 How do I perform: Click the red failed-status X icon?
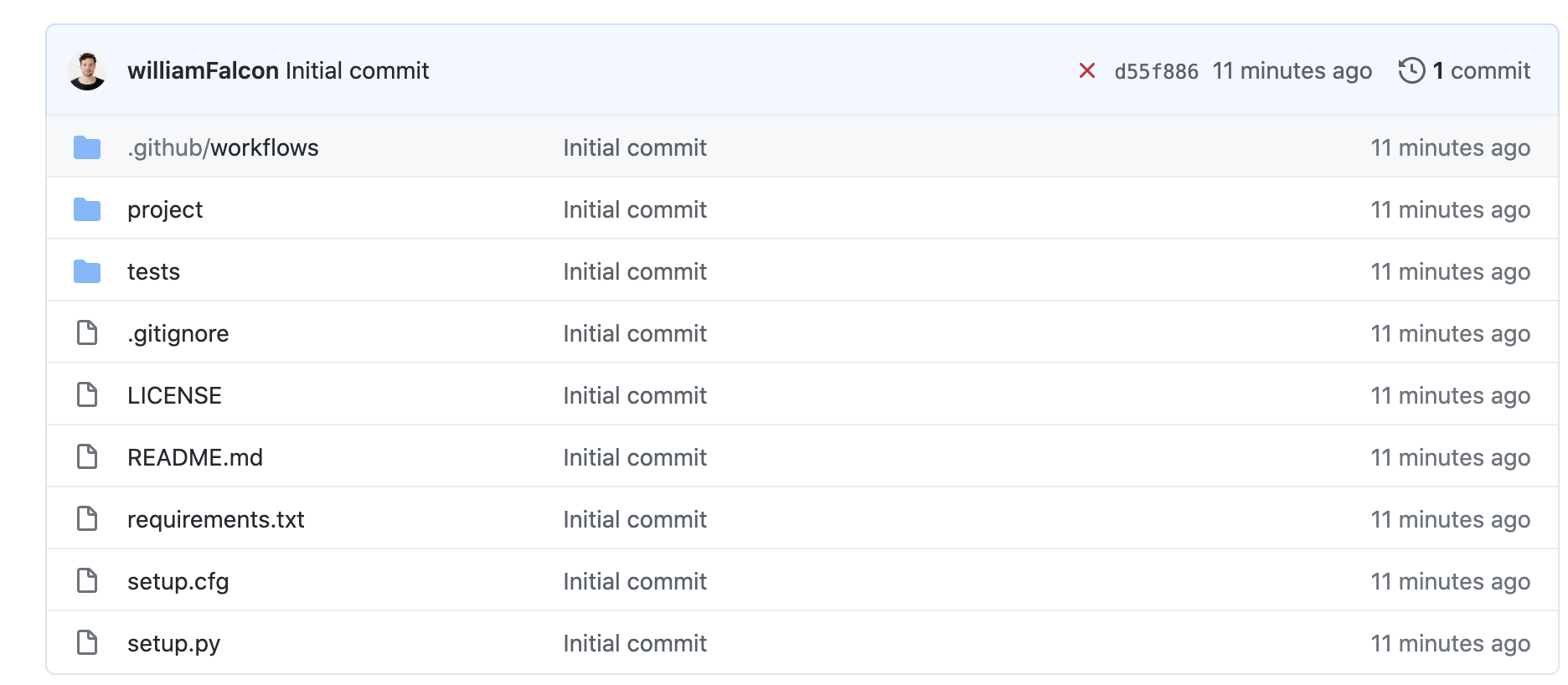pos(1087,70)
